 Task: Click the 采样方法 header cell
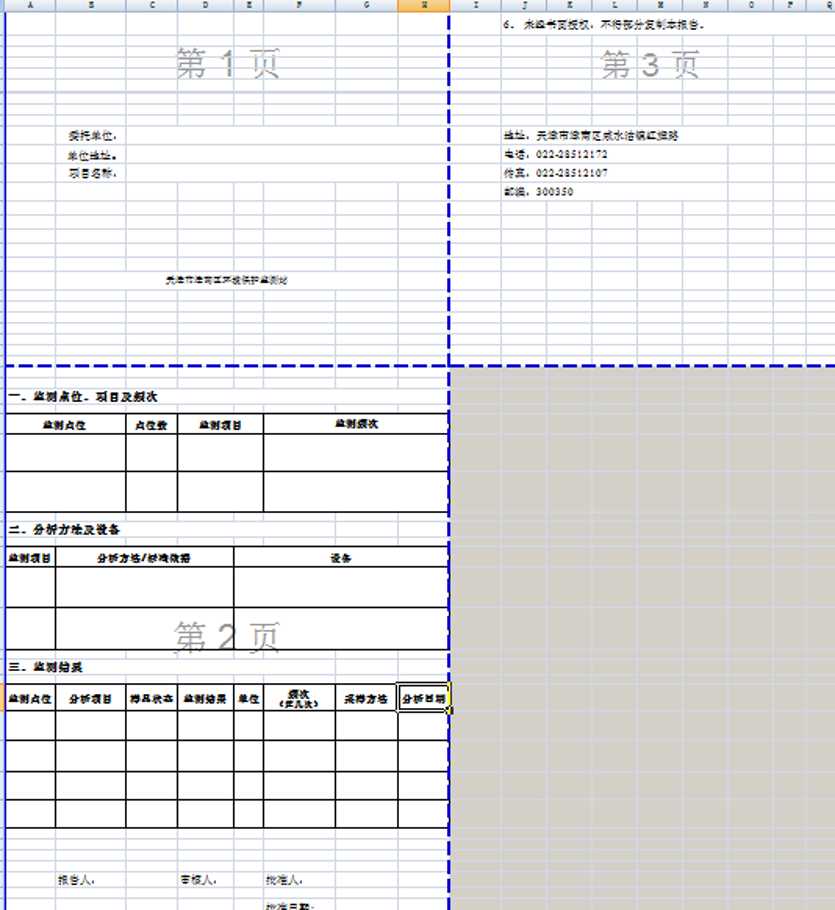[367, 698]
